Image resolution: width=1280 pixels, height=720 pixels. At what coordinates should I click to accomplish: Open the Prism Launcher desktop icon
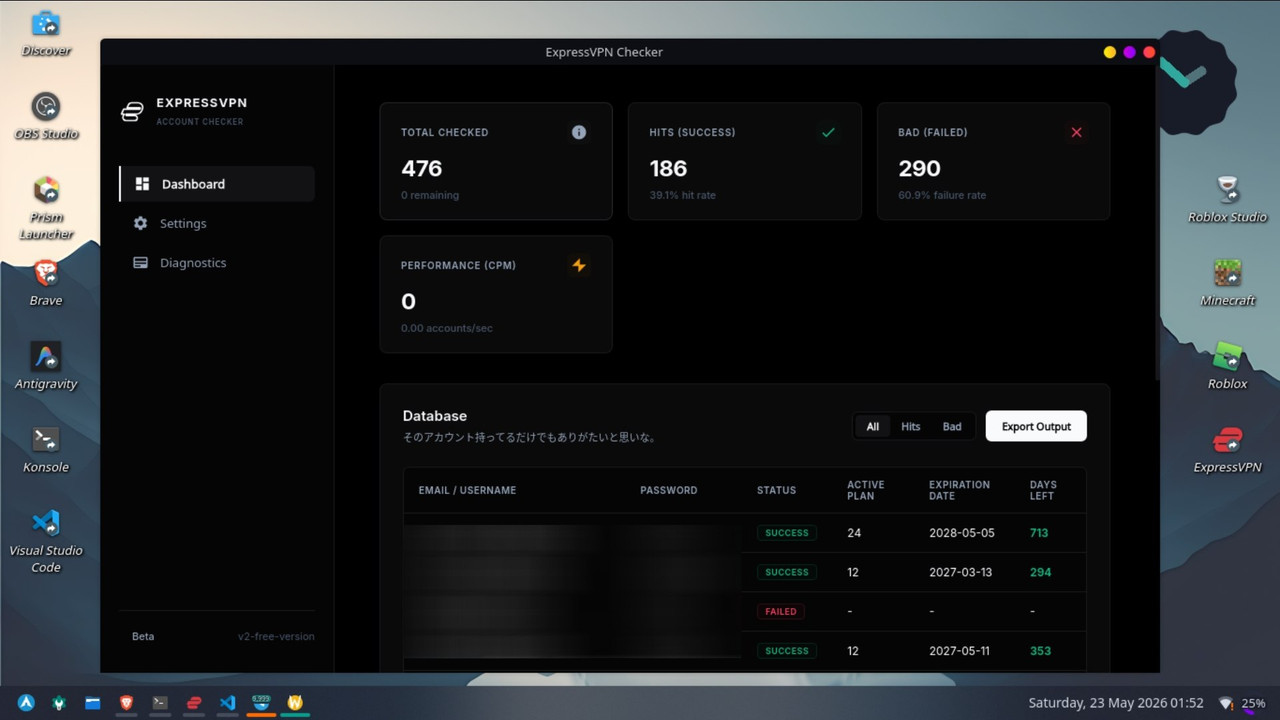[46, 207]
